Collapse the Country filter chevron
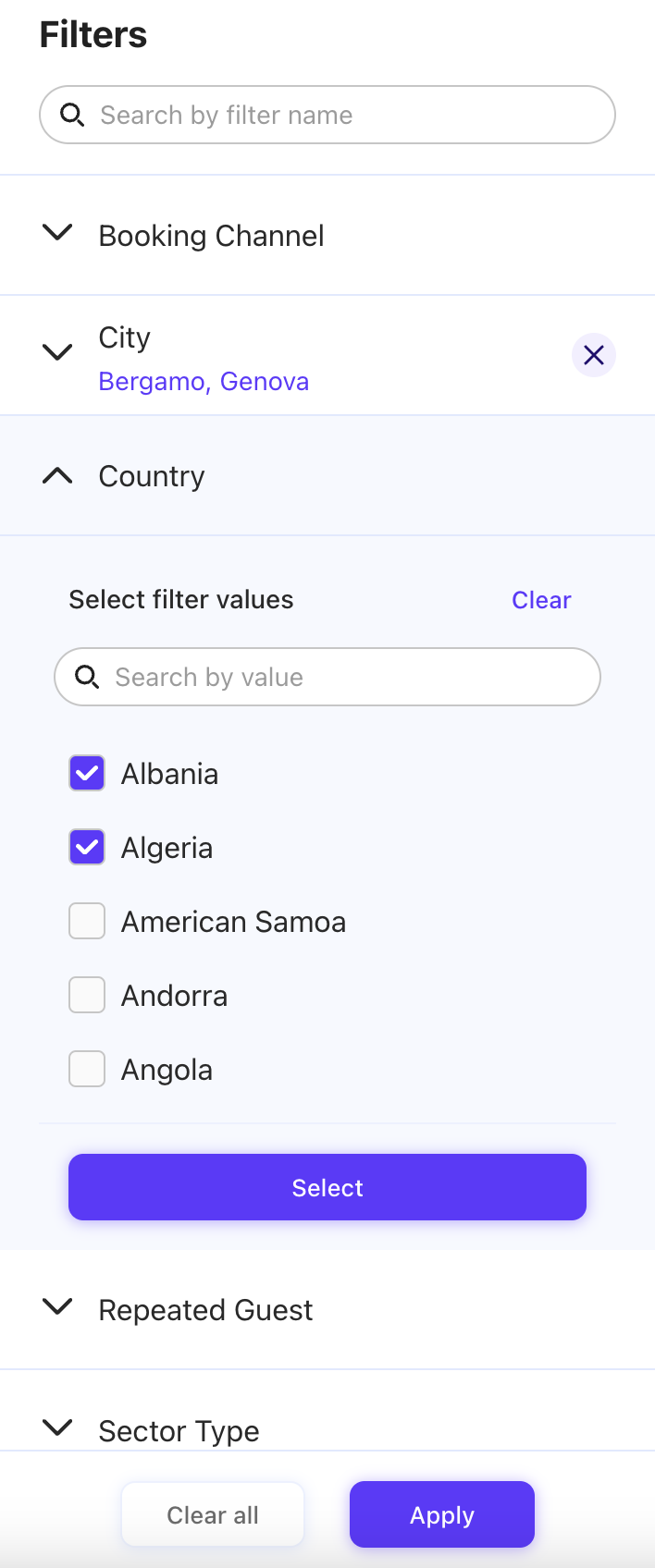The width and height of the screenshot is (655, 1568). click(x=57, y=476)
